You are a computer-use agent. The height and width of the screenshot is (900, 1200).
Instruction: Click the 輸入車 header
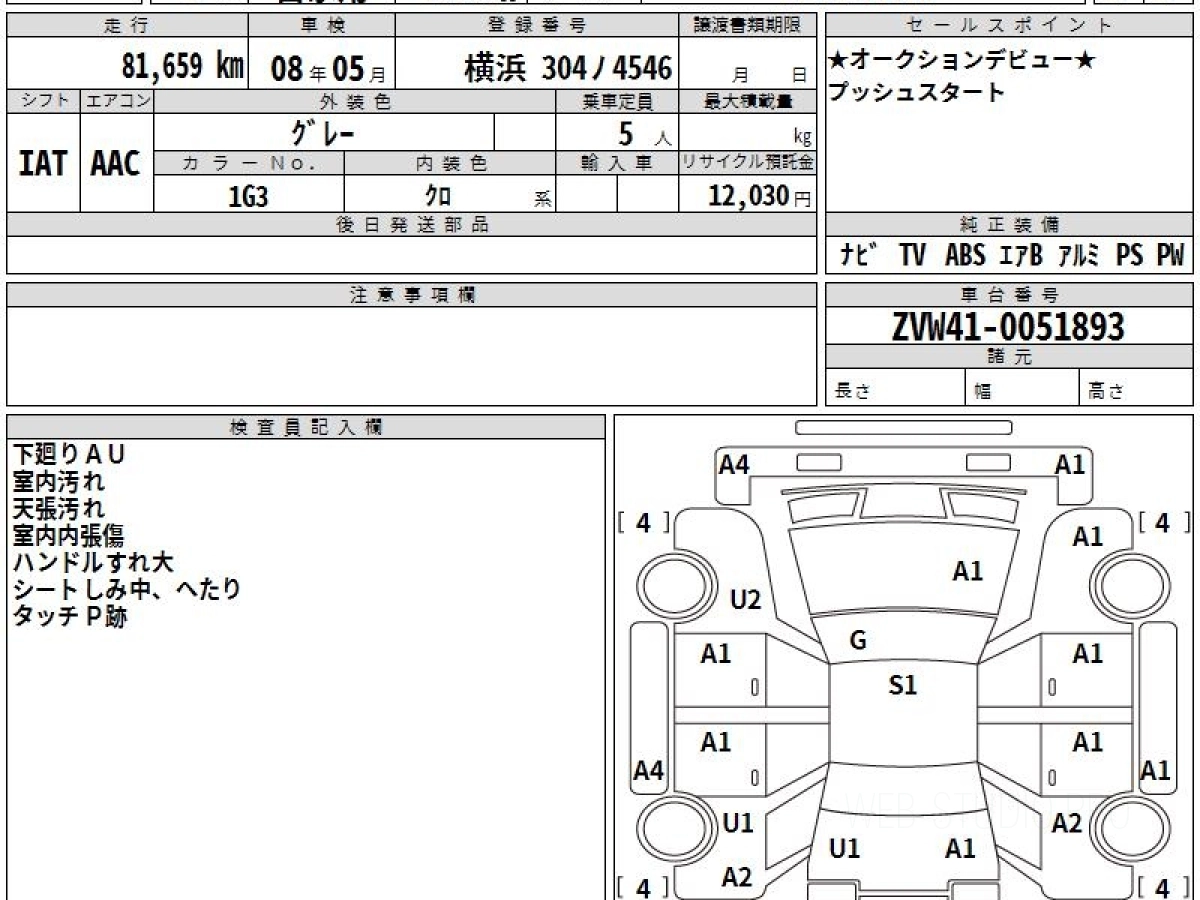click(617, 163)
